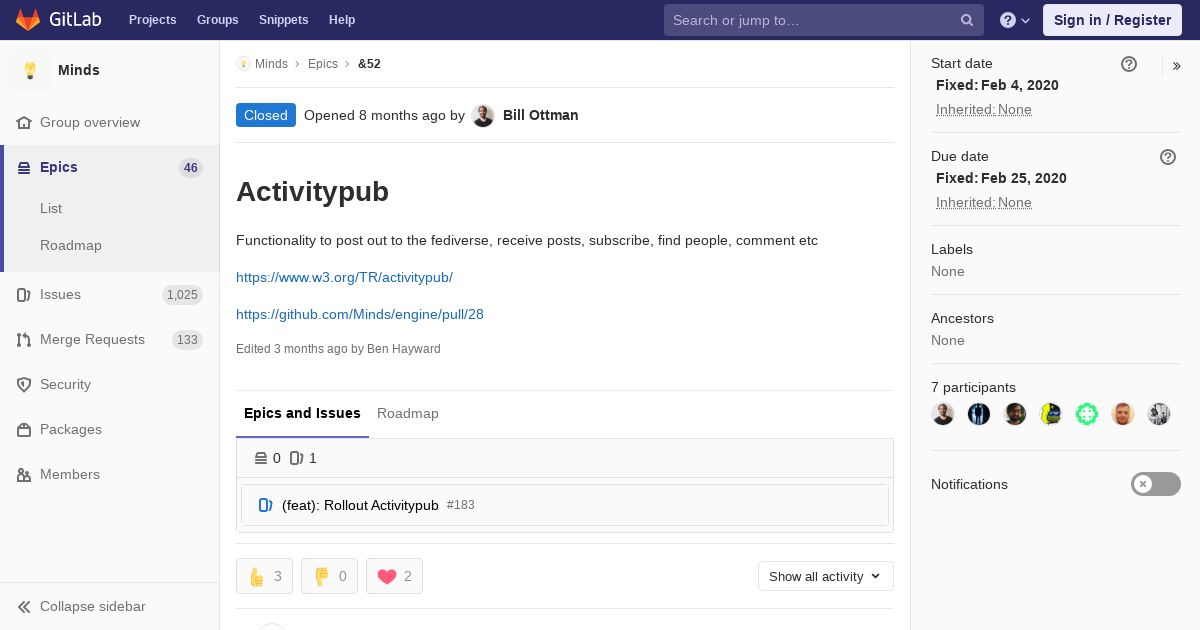1200x630 pixels.
Task: Click the search magnifier icon
Action: pos(967,20)
